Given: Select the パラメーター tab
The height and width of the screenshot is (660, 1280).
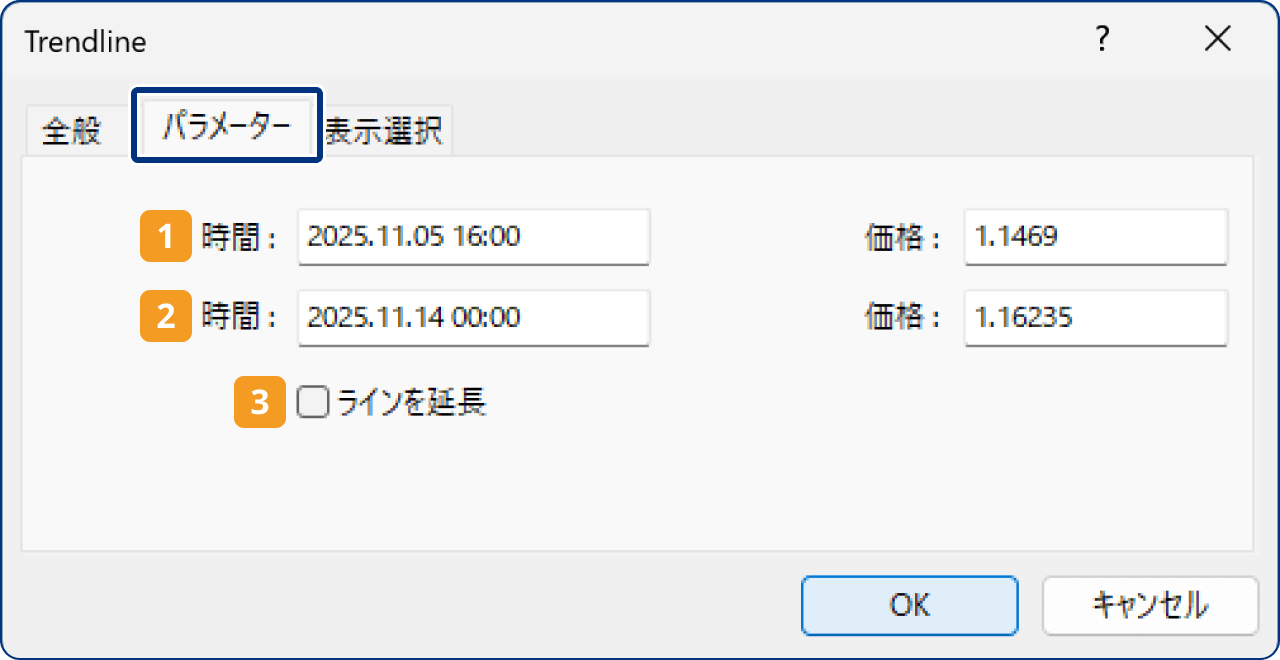Looking at the screenshot, I should click(226, 127).
